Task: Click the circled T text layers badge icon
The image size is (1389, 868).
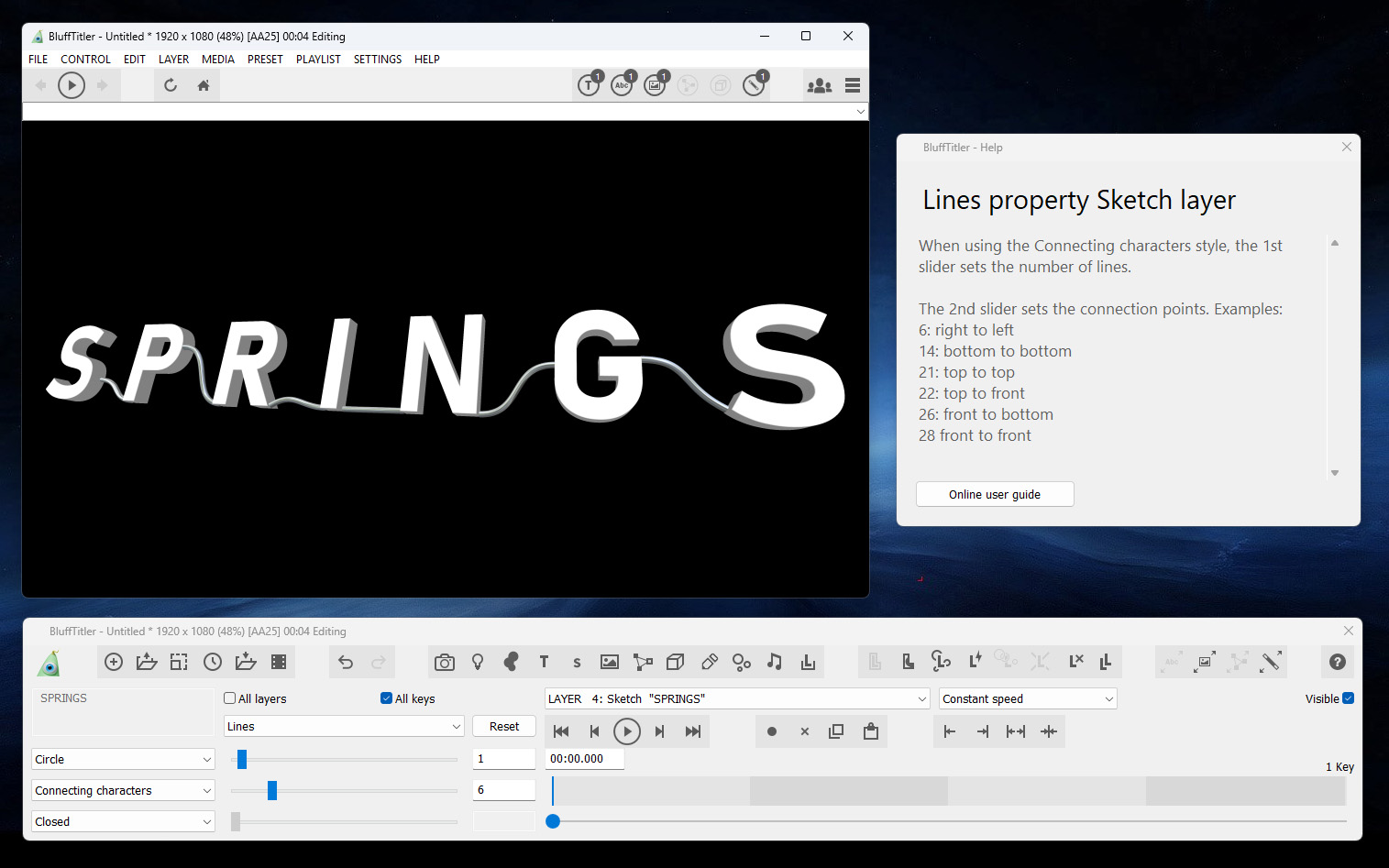Action: (590, 84)
